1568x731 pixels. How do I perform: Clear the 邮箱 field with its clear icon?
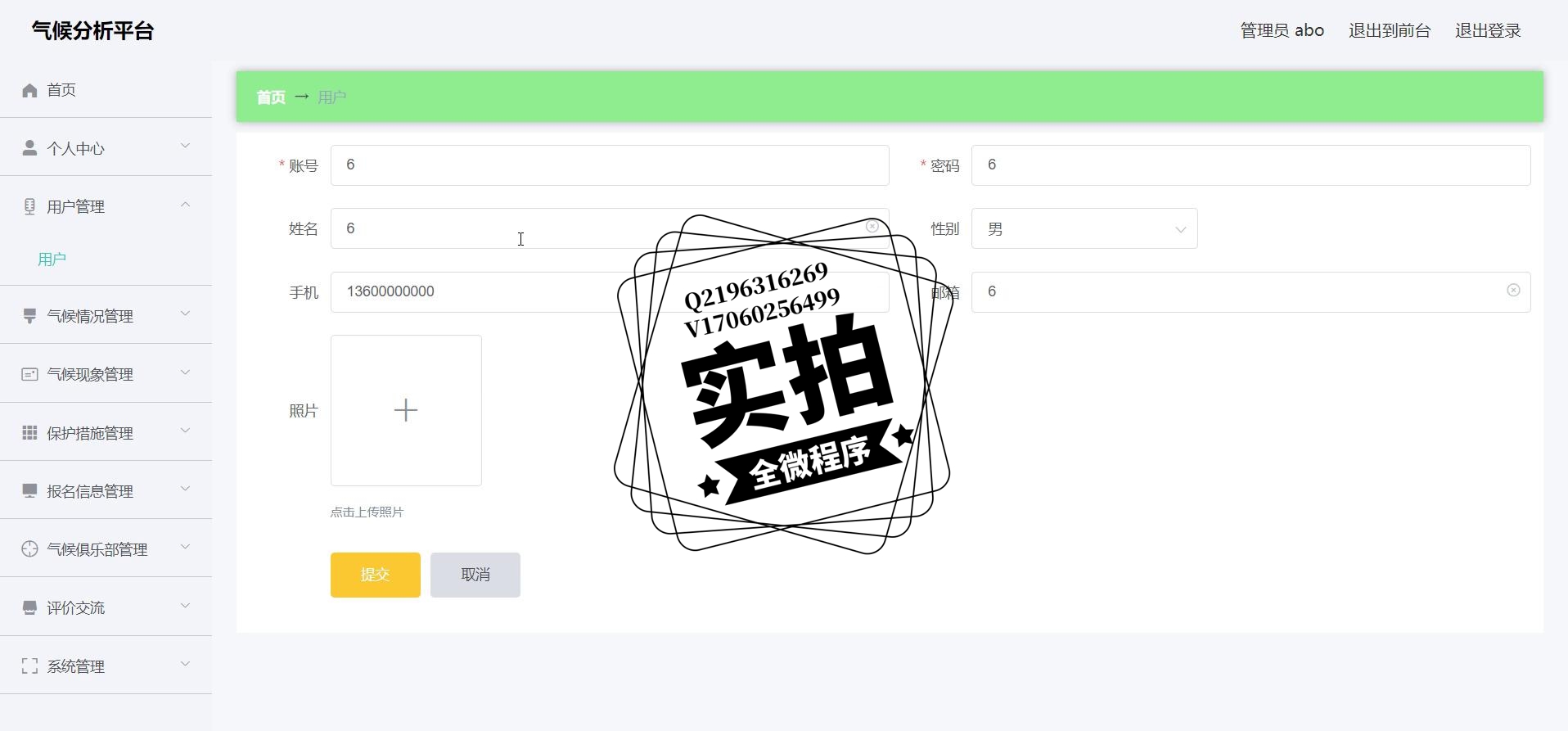click(1513, 291)
